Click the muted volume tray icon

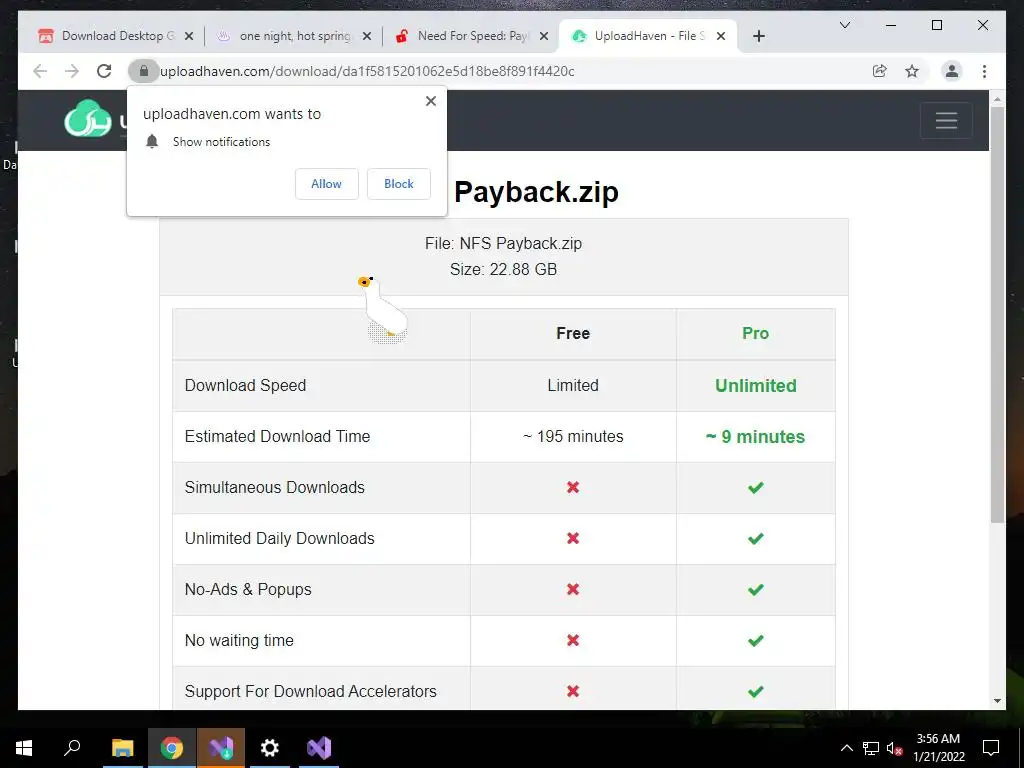(x=895, y=748)
